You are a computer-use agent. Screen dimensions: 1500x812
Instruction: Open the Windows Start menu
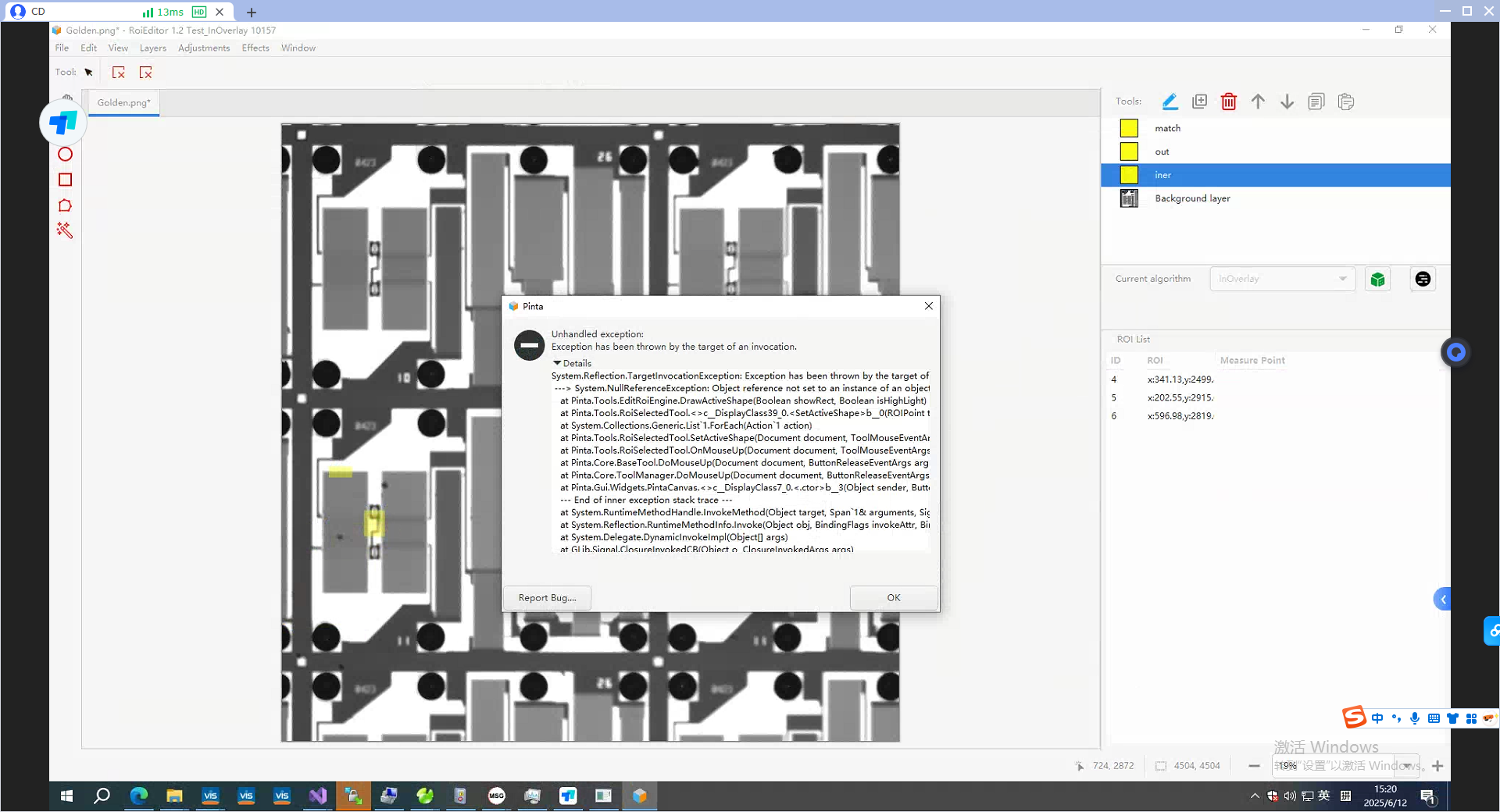point(66,796)
